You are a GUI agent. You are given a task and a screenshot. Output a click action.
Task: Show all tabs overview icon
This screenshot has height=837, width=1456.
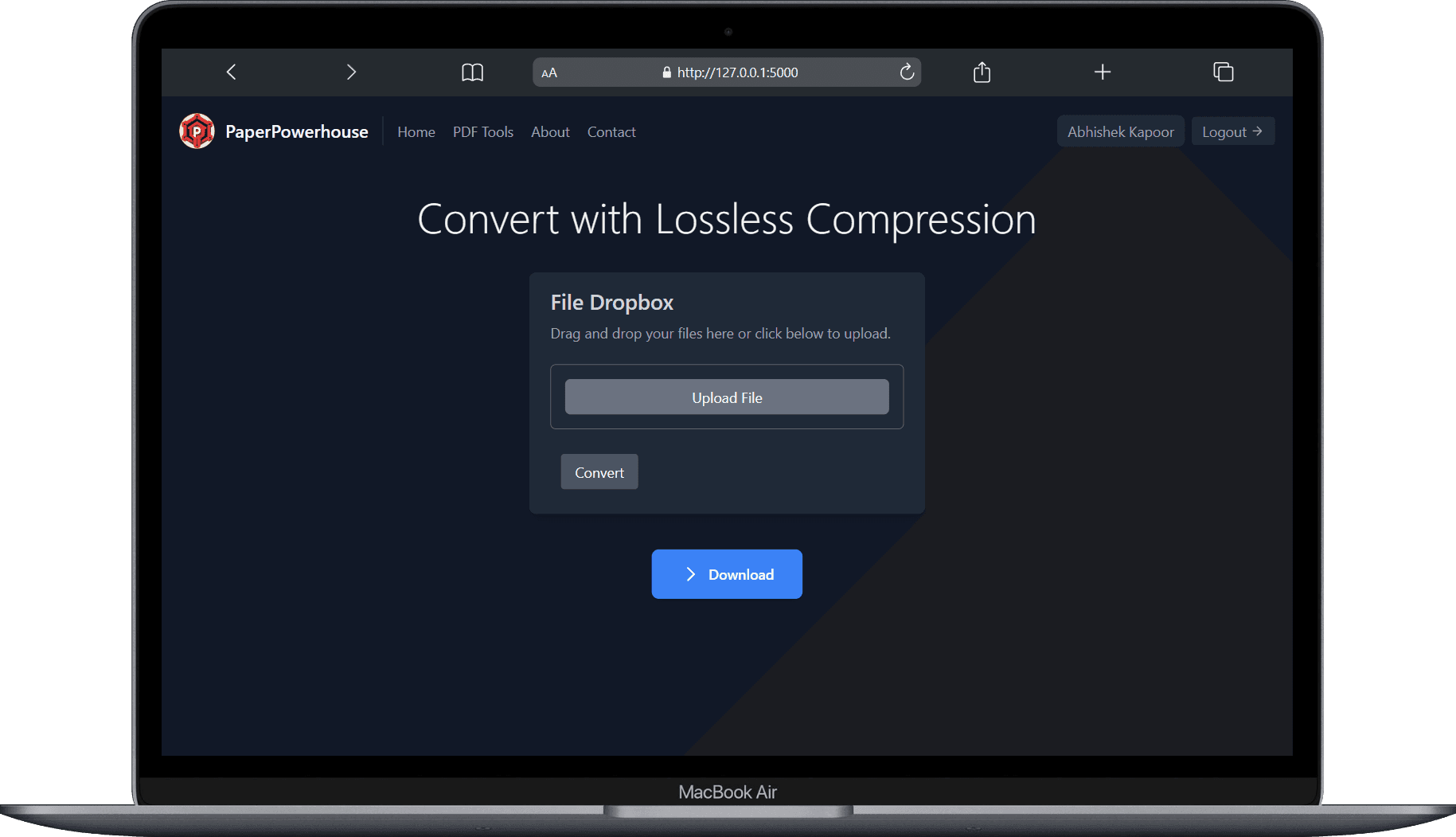coord(1223,72)
